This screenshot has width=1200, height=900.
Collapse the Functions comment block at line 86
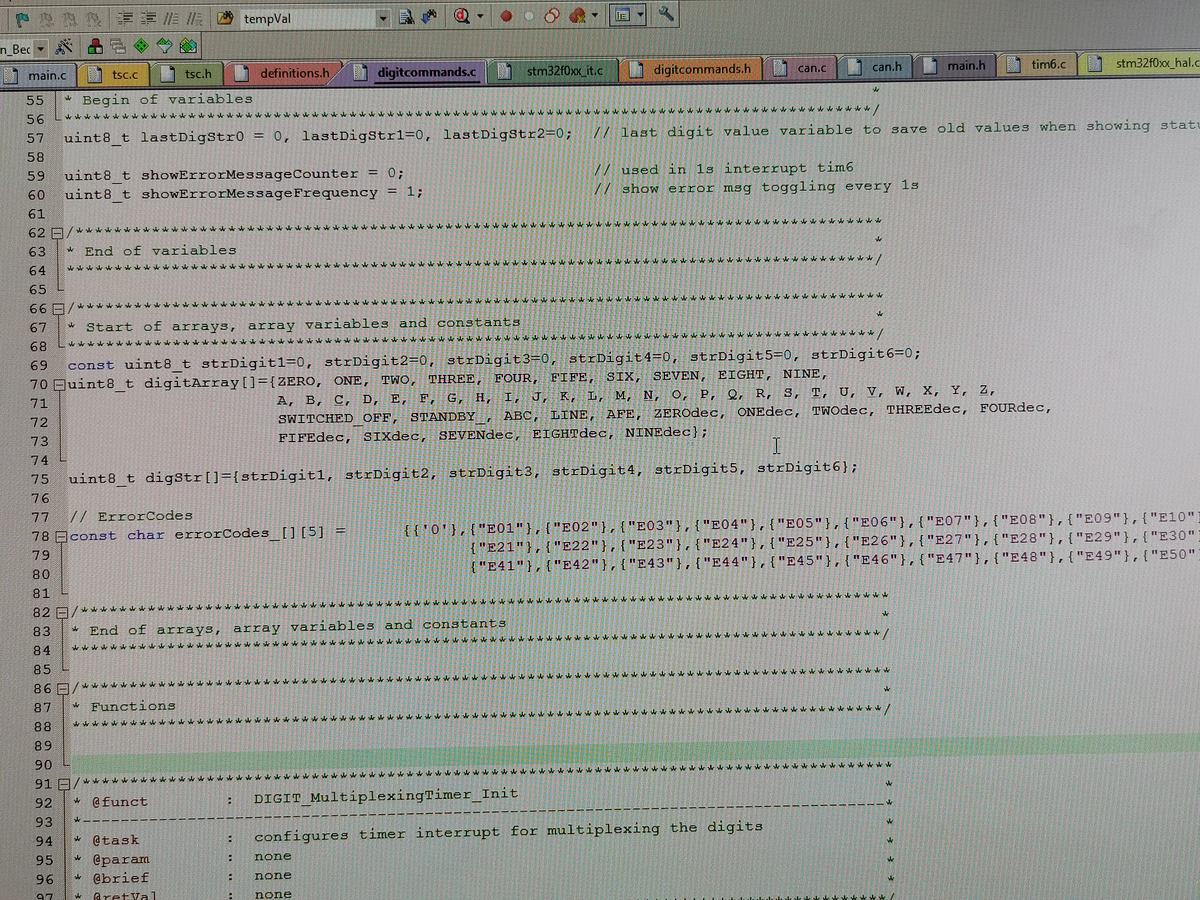(61, 689)
